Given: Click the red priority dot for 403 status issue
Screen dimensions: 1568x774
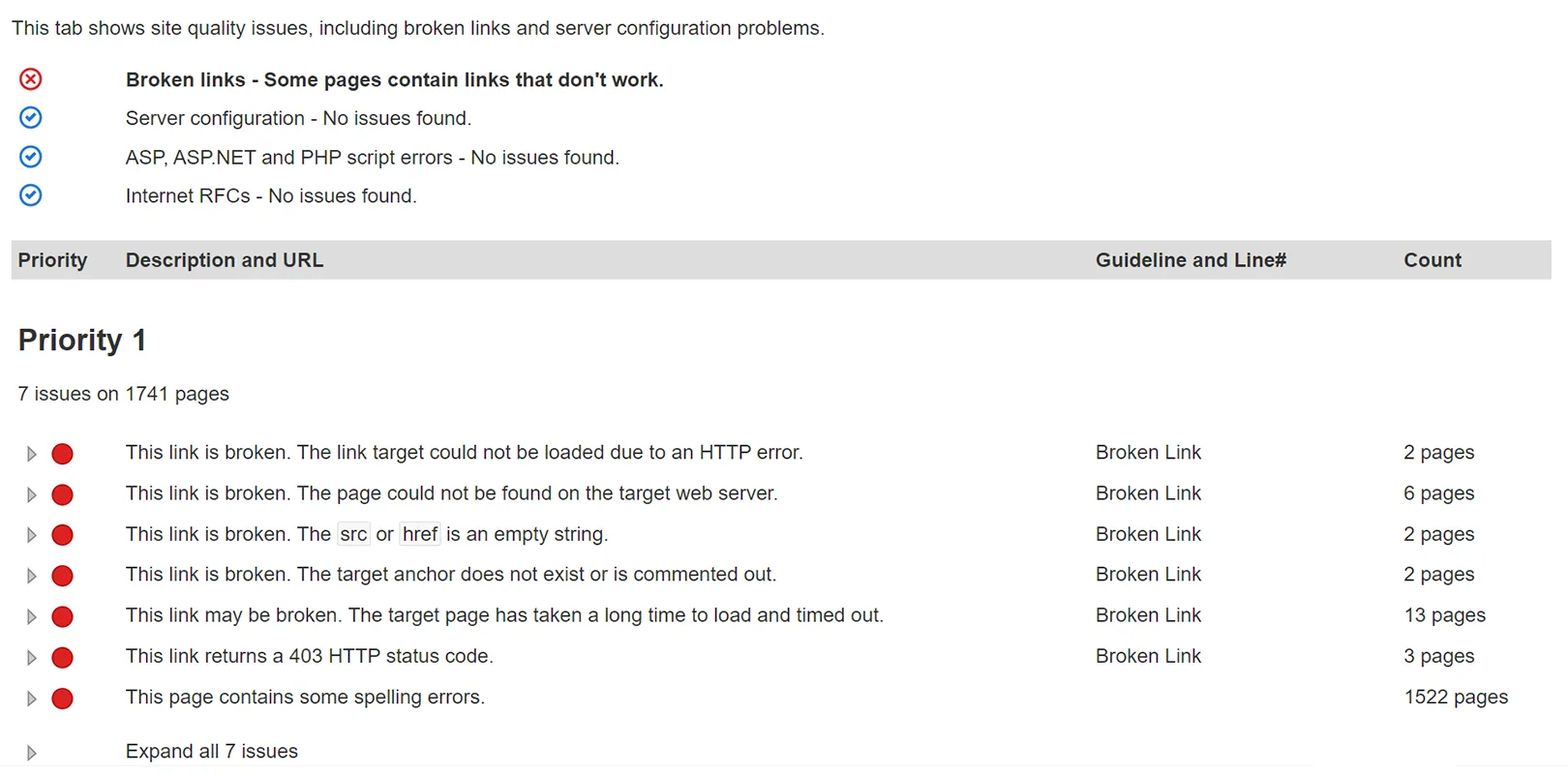Looking at the screenshot, I should click(x=62, y=657).
